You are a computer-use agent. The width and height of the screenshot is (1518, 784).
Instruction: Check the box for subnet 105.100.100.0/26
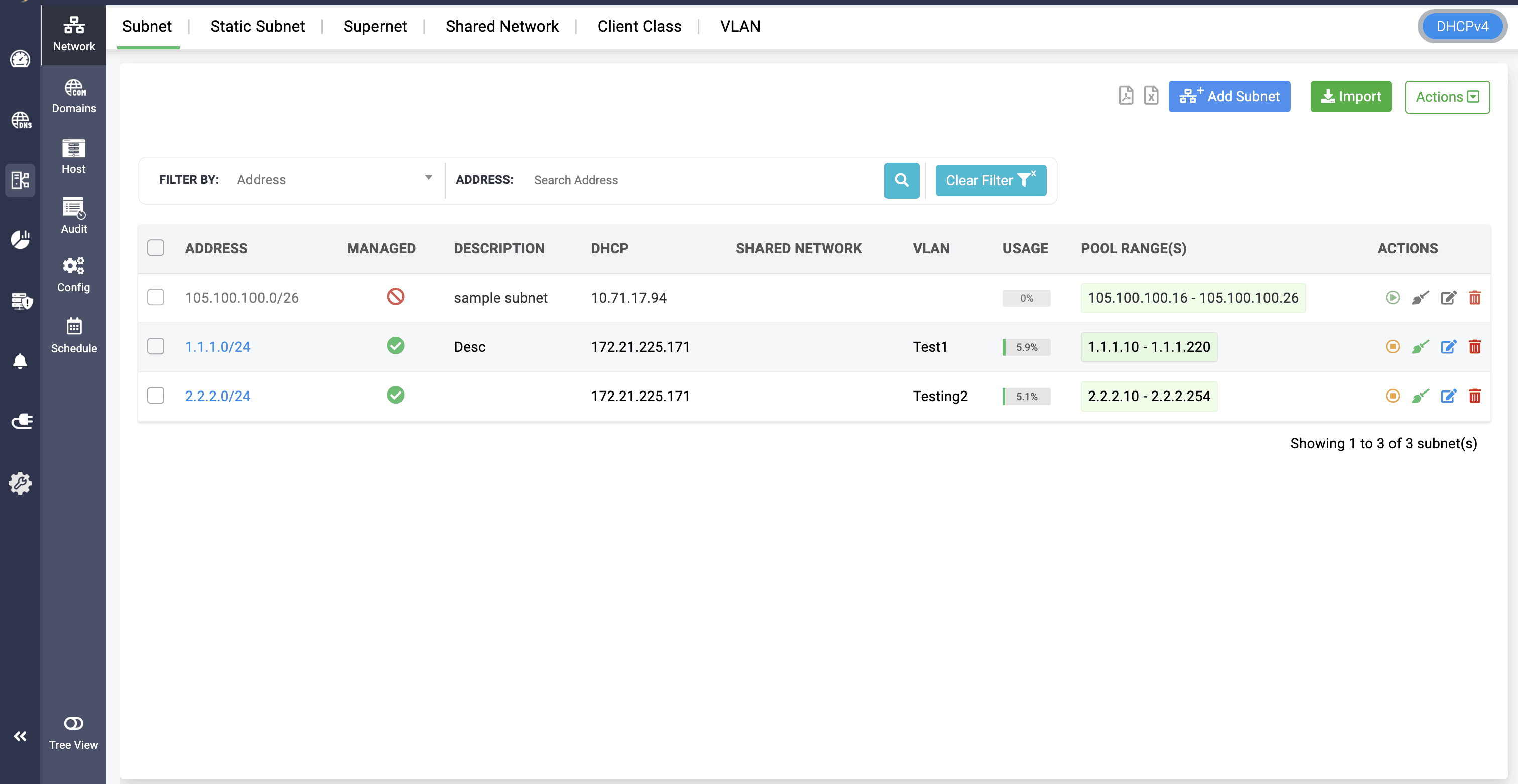tap(156, 297)
